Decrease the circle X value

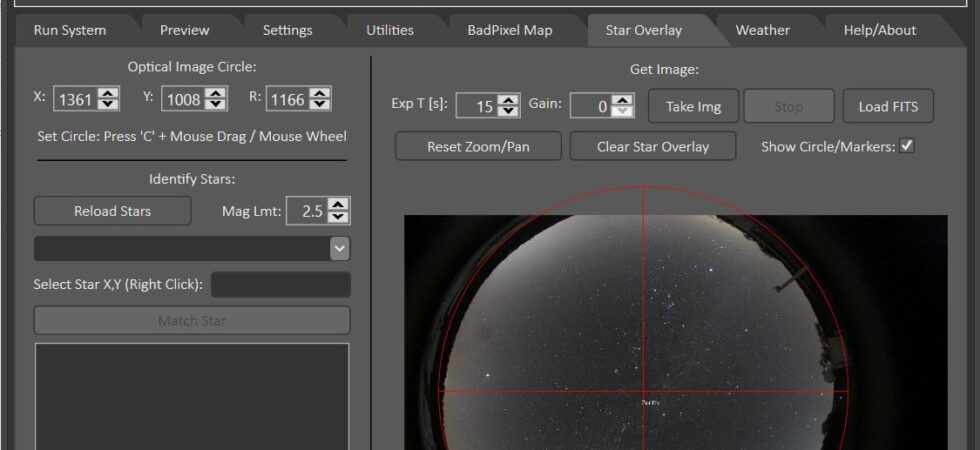tap(108, 104)
